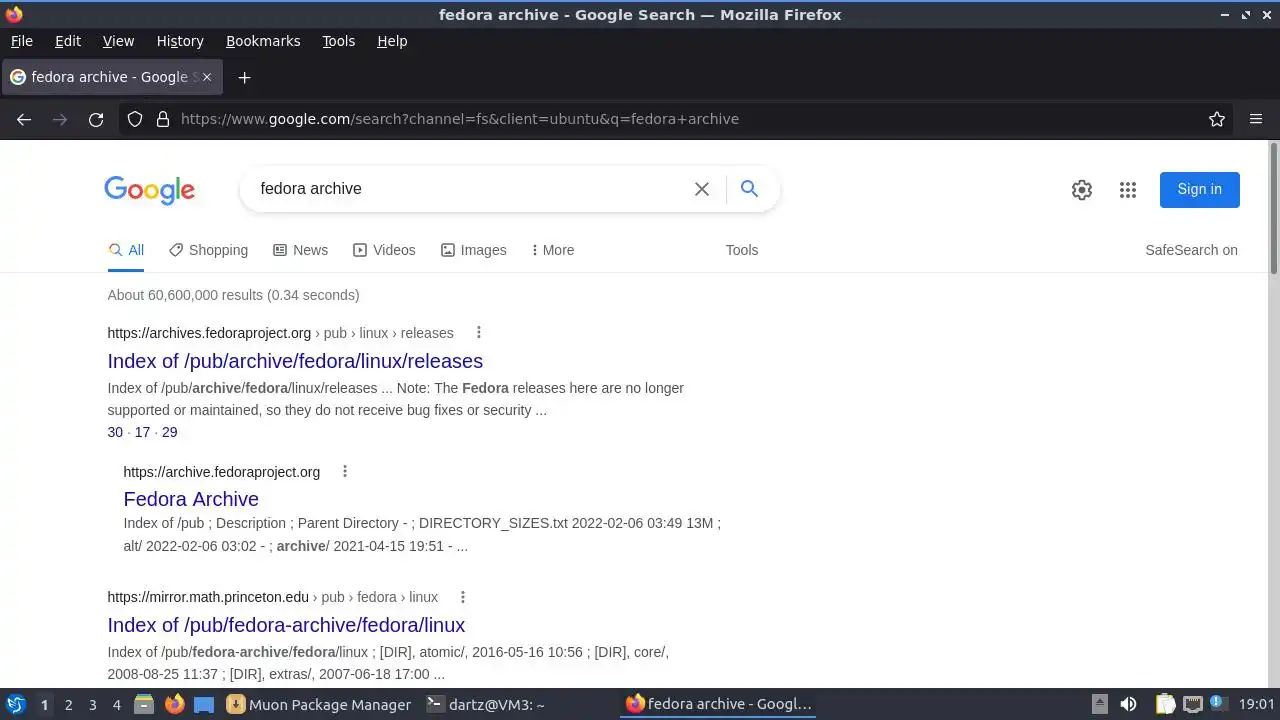Go back with the browser back arrow
Viewport: 1280px width, 720px height.
pos(24,119)
